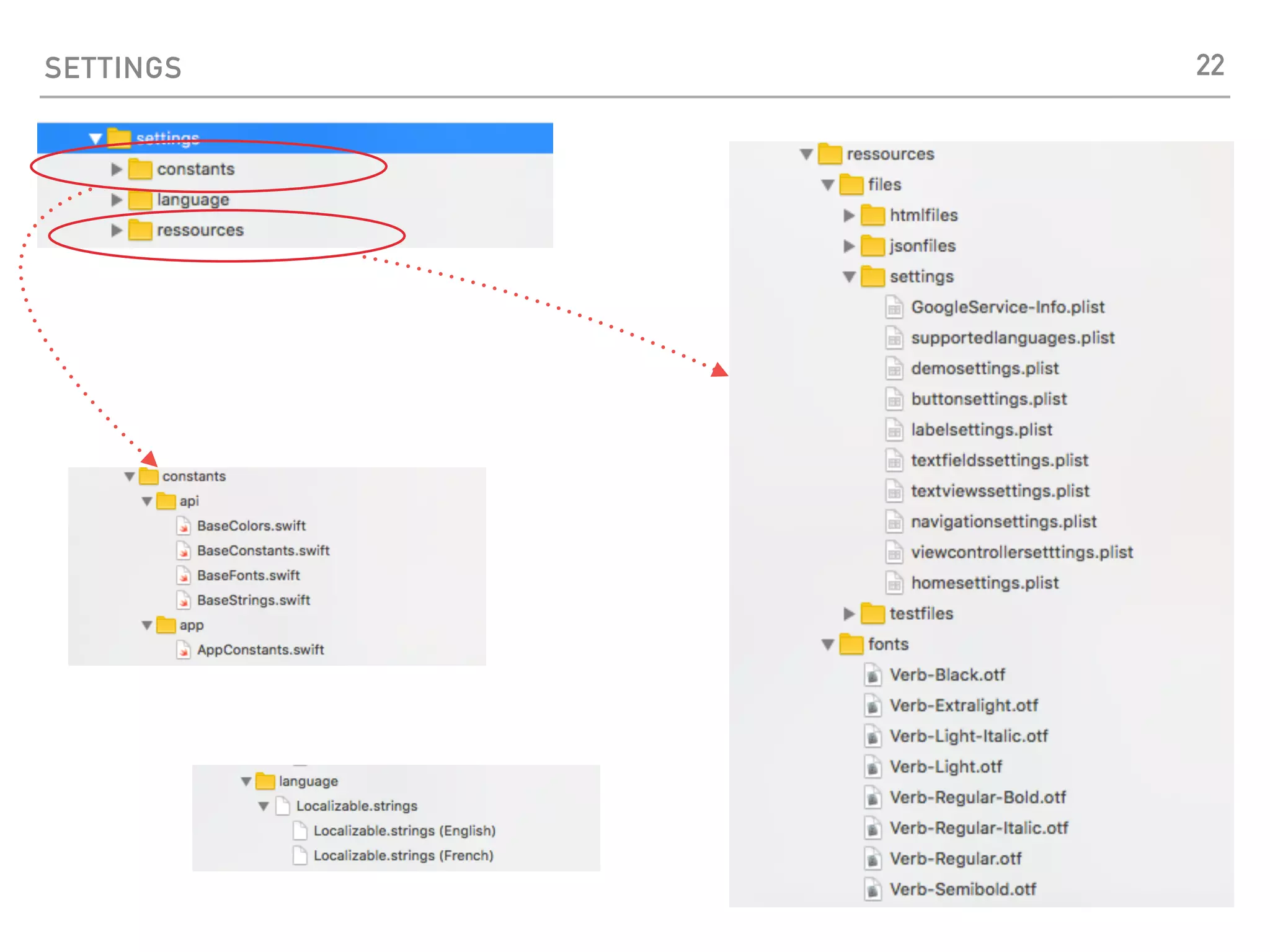
Task: Select navigationsettings.plist file entry
Action: (1003, 522)
